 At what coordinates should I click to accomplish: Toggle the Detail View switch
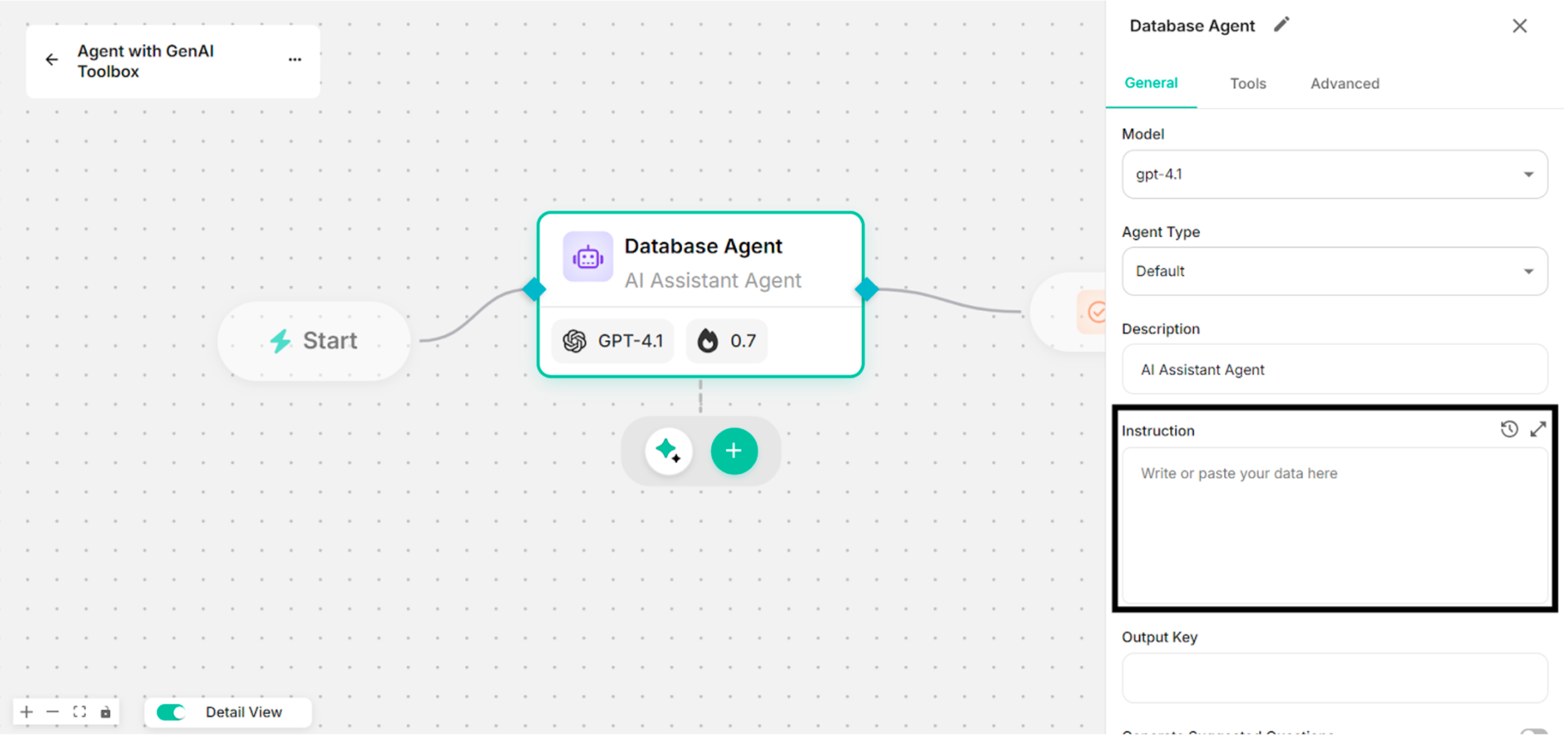coord(171,712)
